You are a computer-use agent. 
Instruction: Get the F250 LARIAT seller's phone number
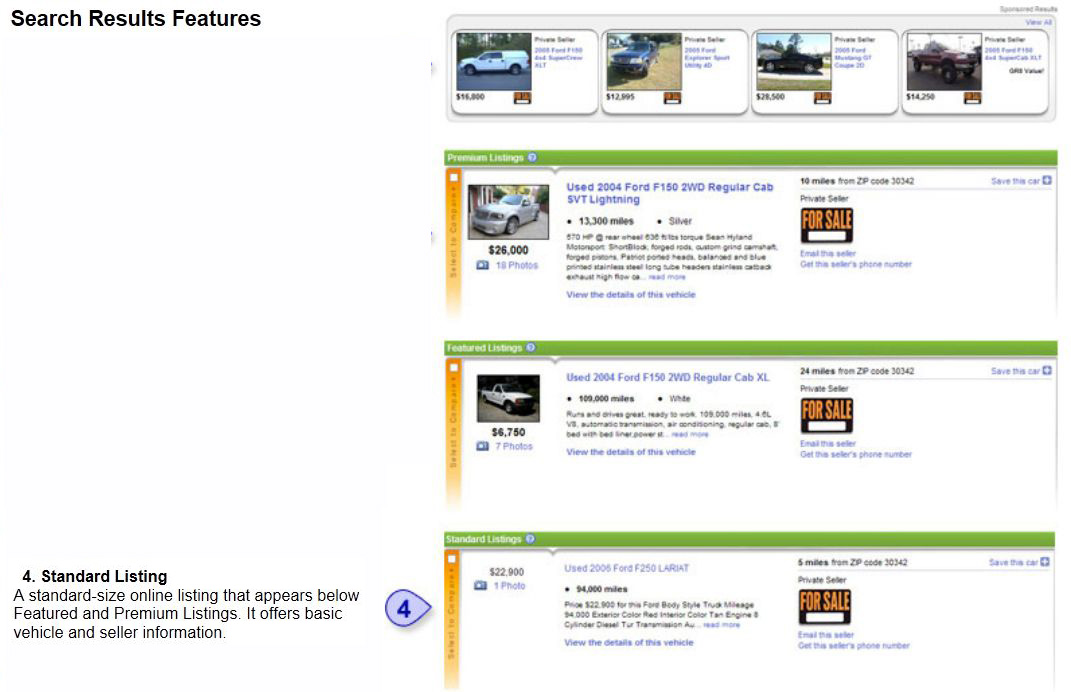click(854, 645)
